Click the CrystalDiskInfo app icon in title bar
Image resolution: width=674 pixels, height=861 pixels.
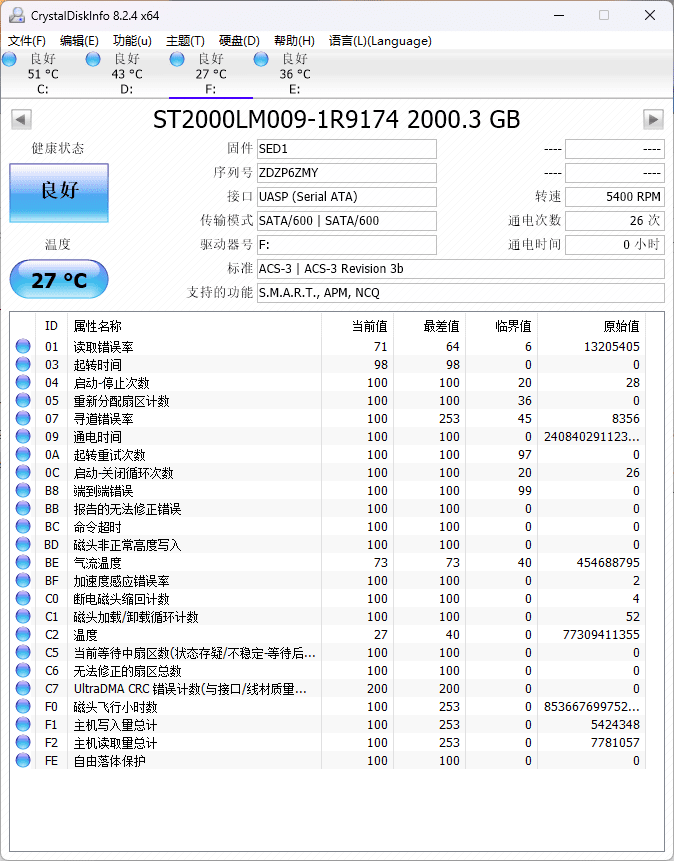click(x=16, y=15)
